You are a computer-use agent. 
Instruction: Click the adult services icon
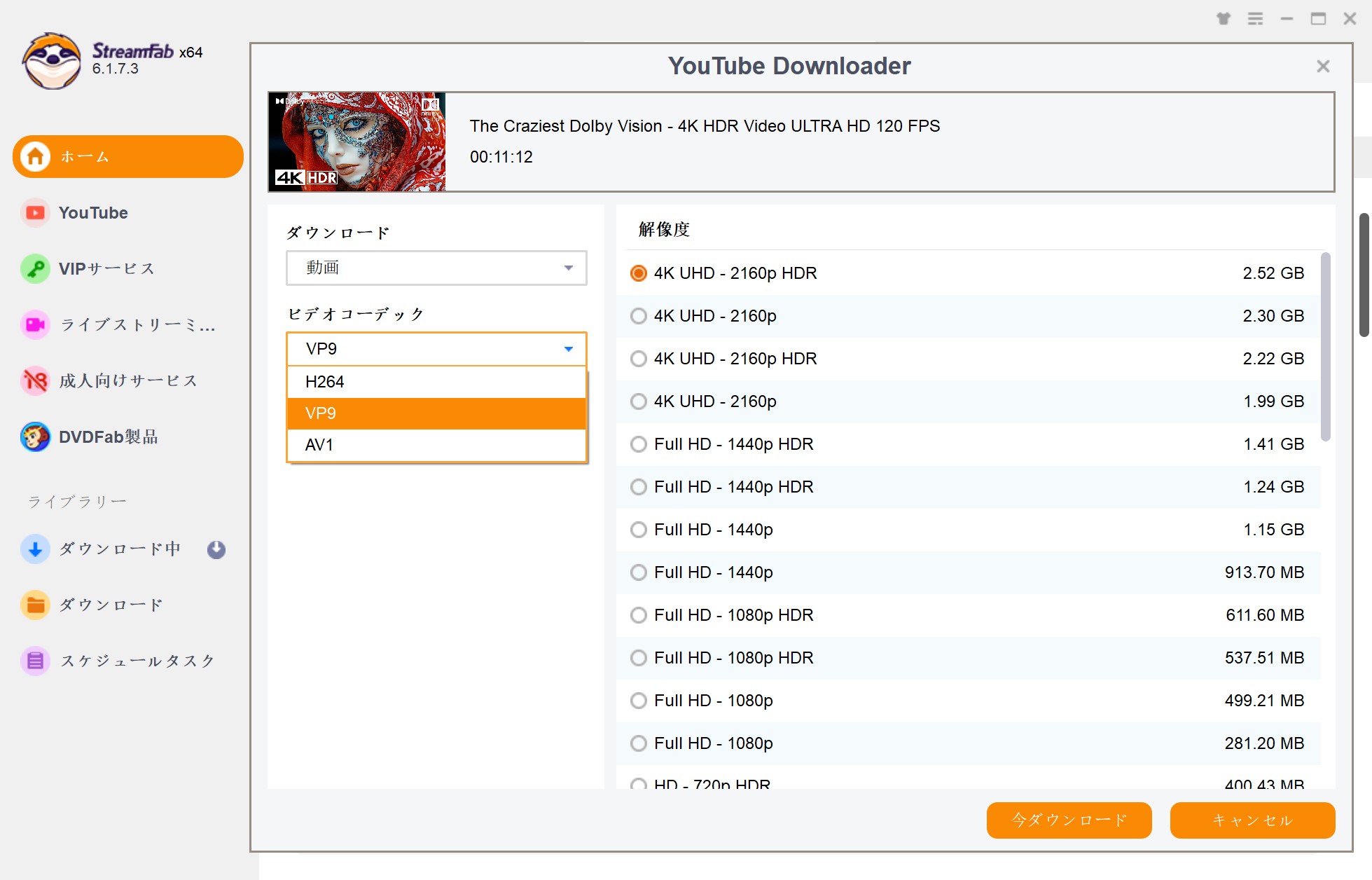(35, 380)
